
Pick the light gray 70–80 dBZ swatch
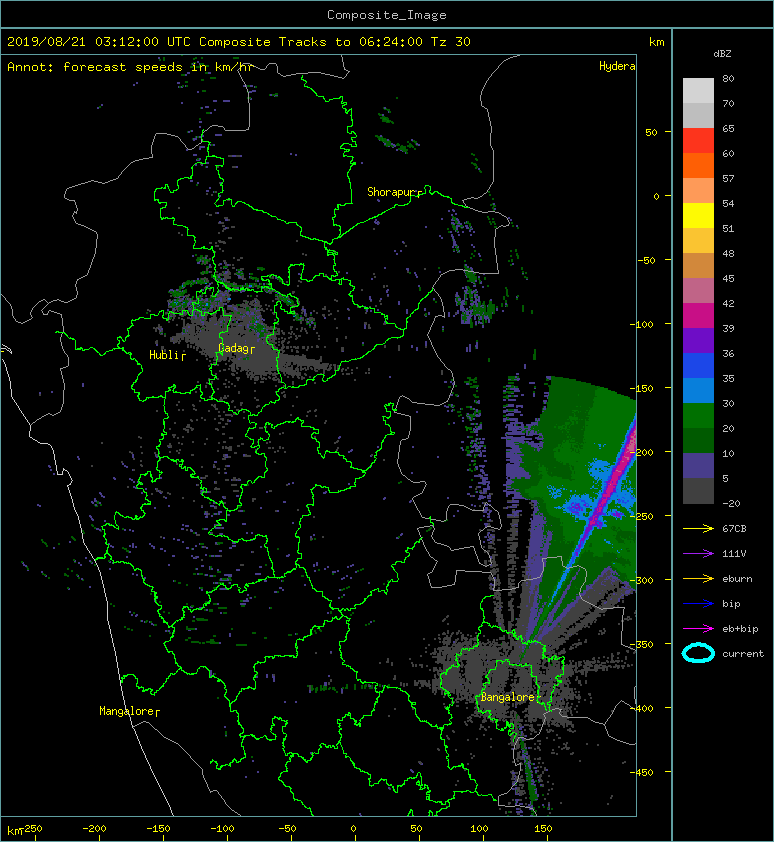(x=698, y=91)
